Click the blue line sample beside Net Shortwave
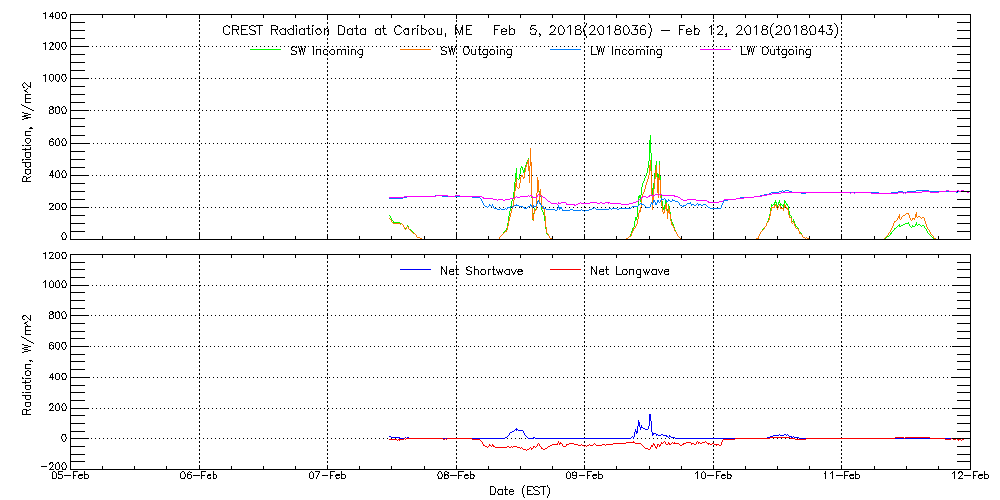The height and width of the screenshot is (500, 1000). [416, 270]
